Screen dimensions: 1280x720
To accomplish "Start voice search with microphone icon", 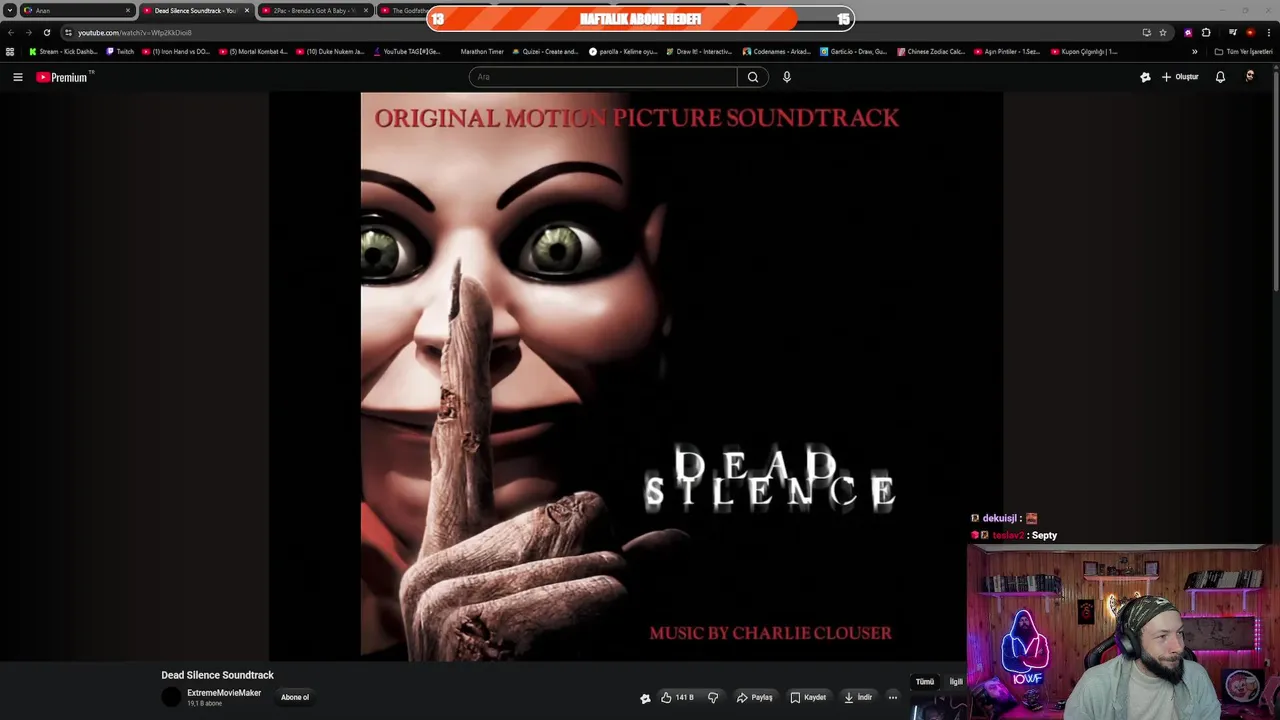I will (787, 77).
